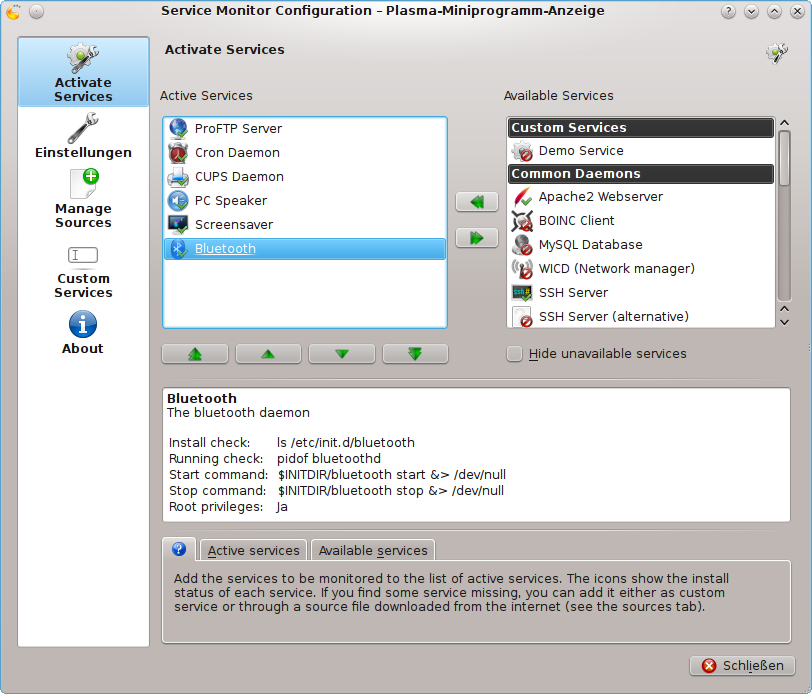This screenshot has height=694, width=812.
Task: Open Custom Services from the sidebar
Action: [83, 255]
